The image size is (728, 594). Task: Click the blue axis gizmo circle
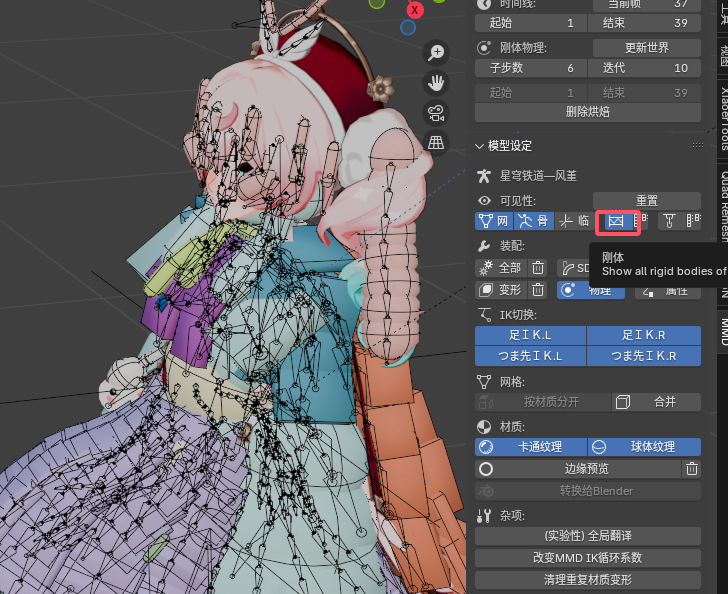click(408, 28)
